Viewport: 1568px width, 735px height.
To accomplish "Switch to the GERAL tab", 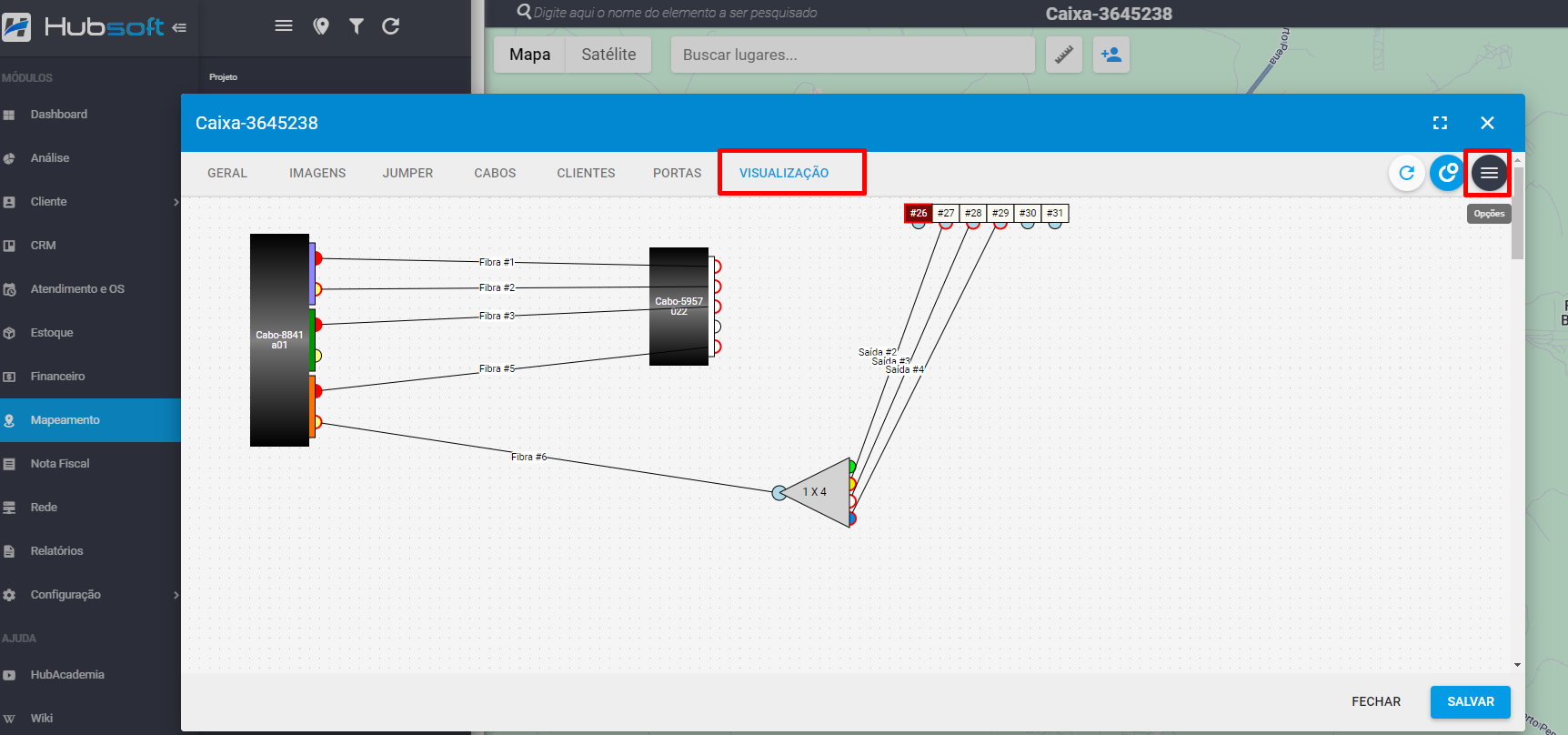I will point(227,173).
